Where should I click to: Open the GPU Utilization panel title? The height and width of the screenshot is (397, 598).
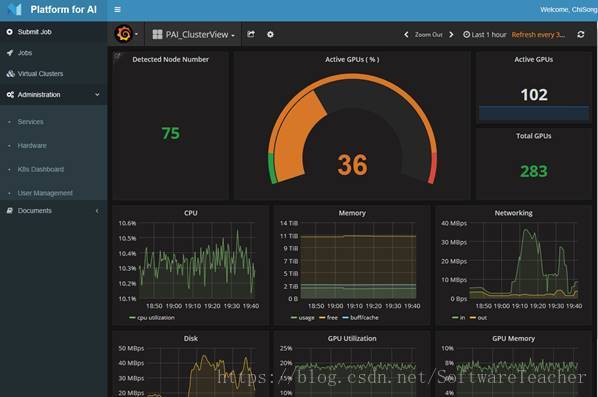[x=352, y=338]
